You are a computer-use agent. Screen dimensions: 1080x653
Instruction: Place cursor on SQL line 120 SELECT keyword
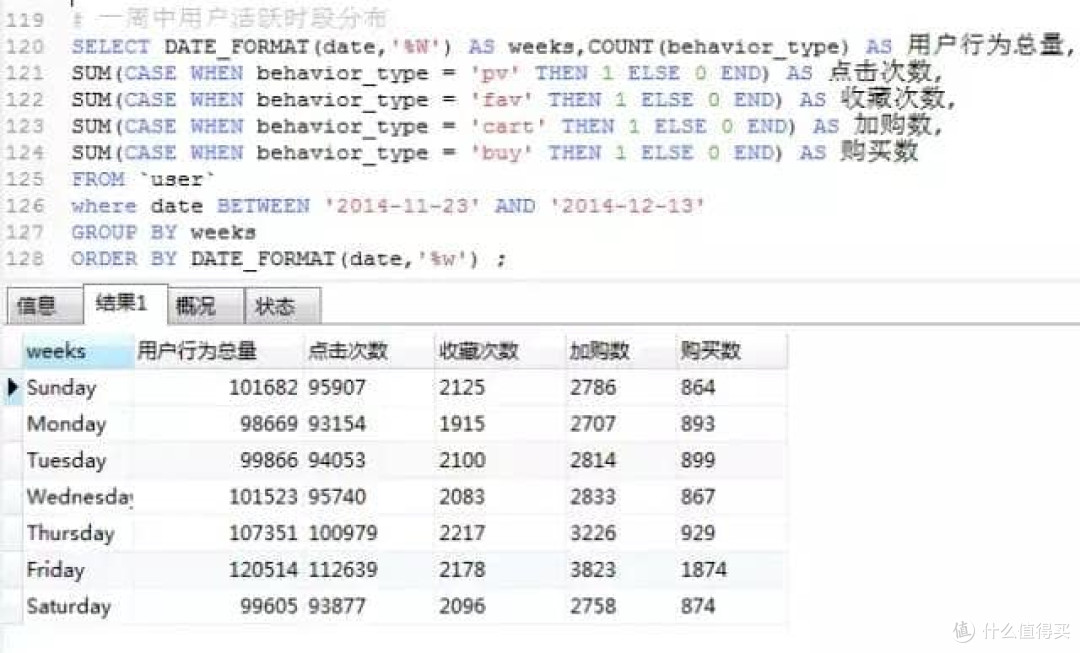(111, 47)
